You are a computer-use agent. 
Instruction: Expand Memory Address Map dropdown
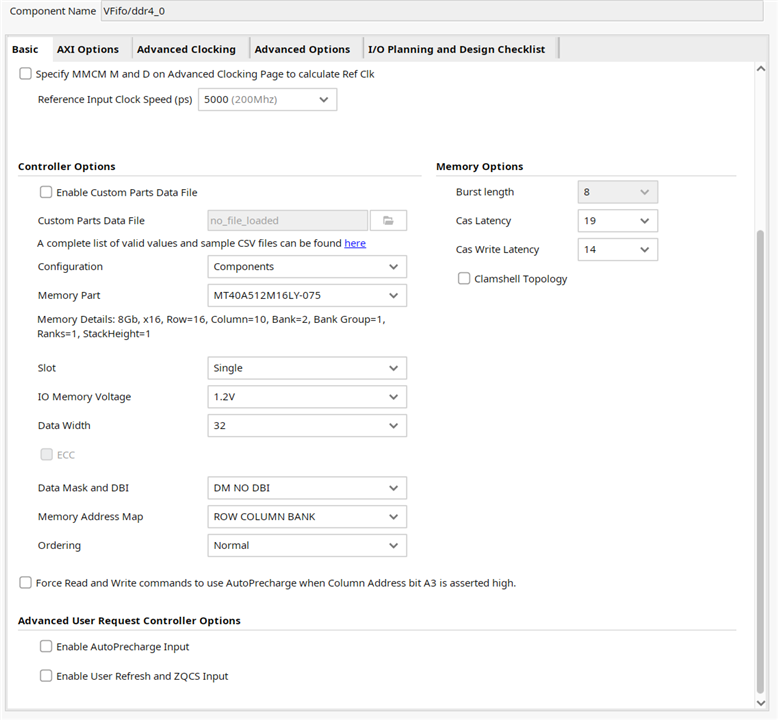coord(307,517)
